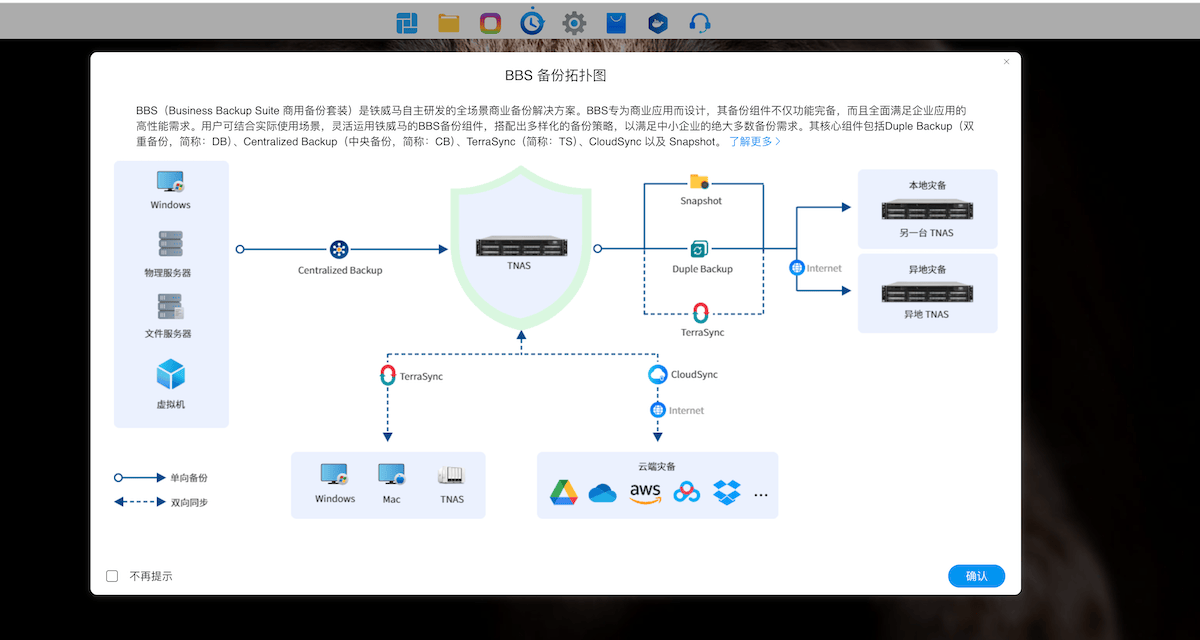The height and width of the screenshot is (640, 1200).
Task: Open the headset support icon
Action: 700,22
